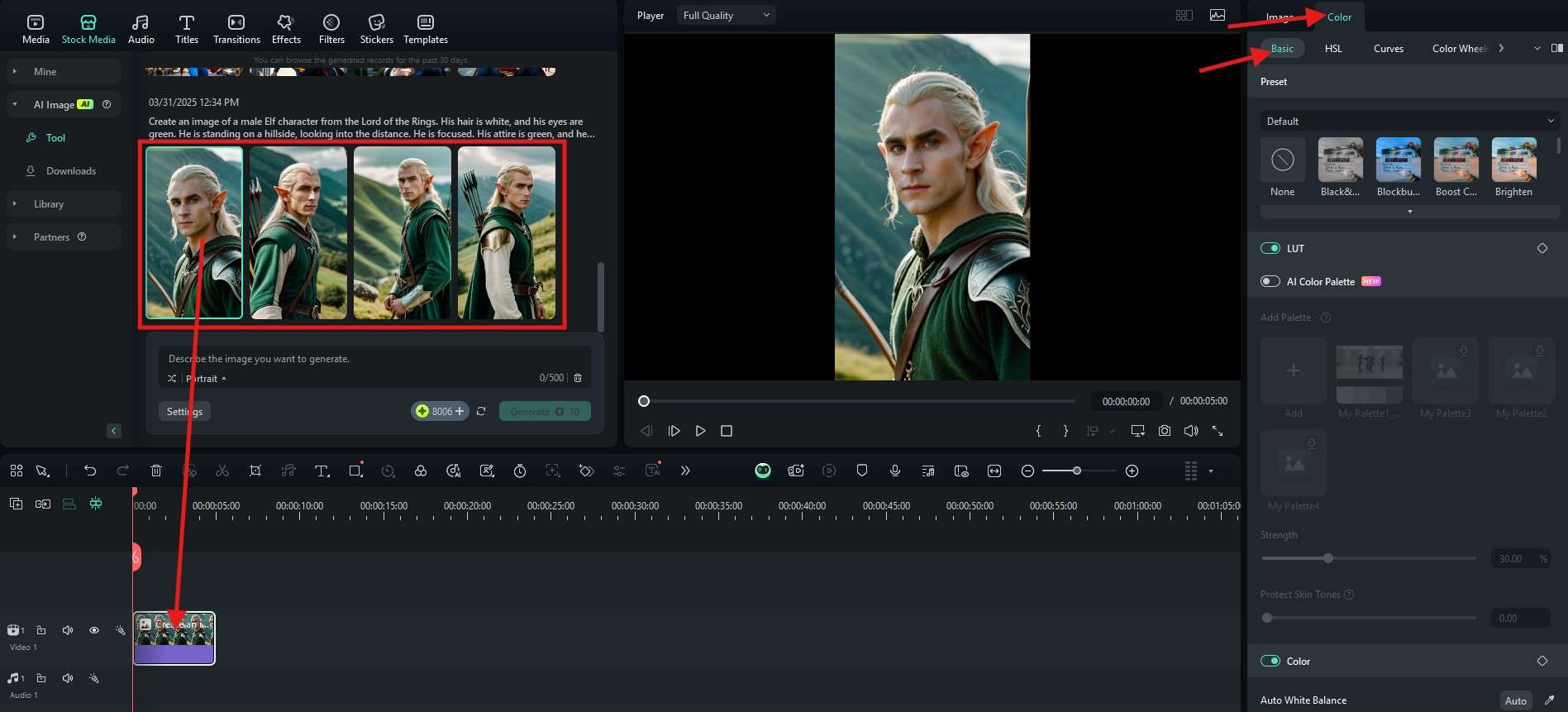Image resolution: width=1568 pixels, height=712 pixels.
Task: Open the Templates panel
Action: [426, 29]
